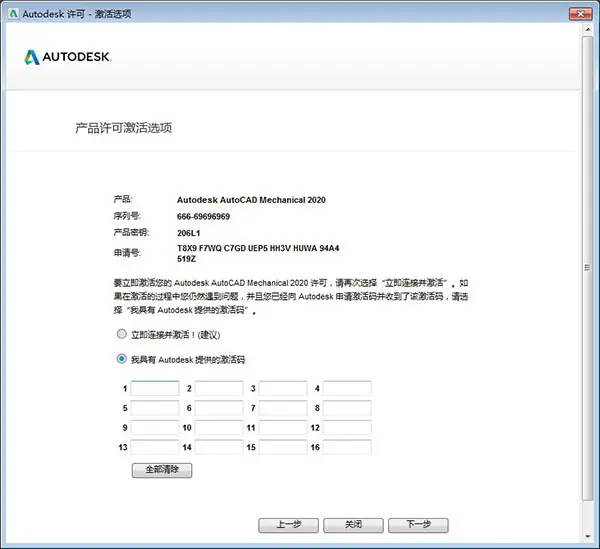
Task: Click activation code field 9
Action: point(155,428)
